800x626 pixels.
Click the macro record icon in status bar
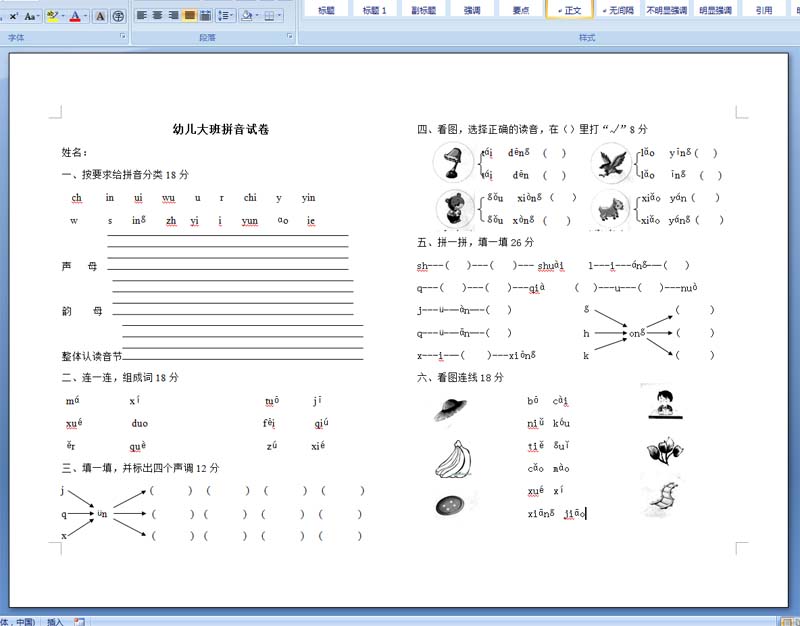click(79, 621)
